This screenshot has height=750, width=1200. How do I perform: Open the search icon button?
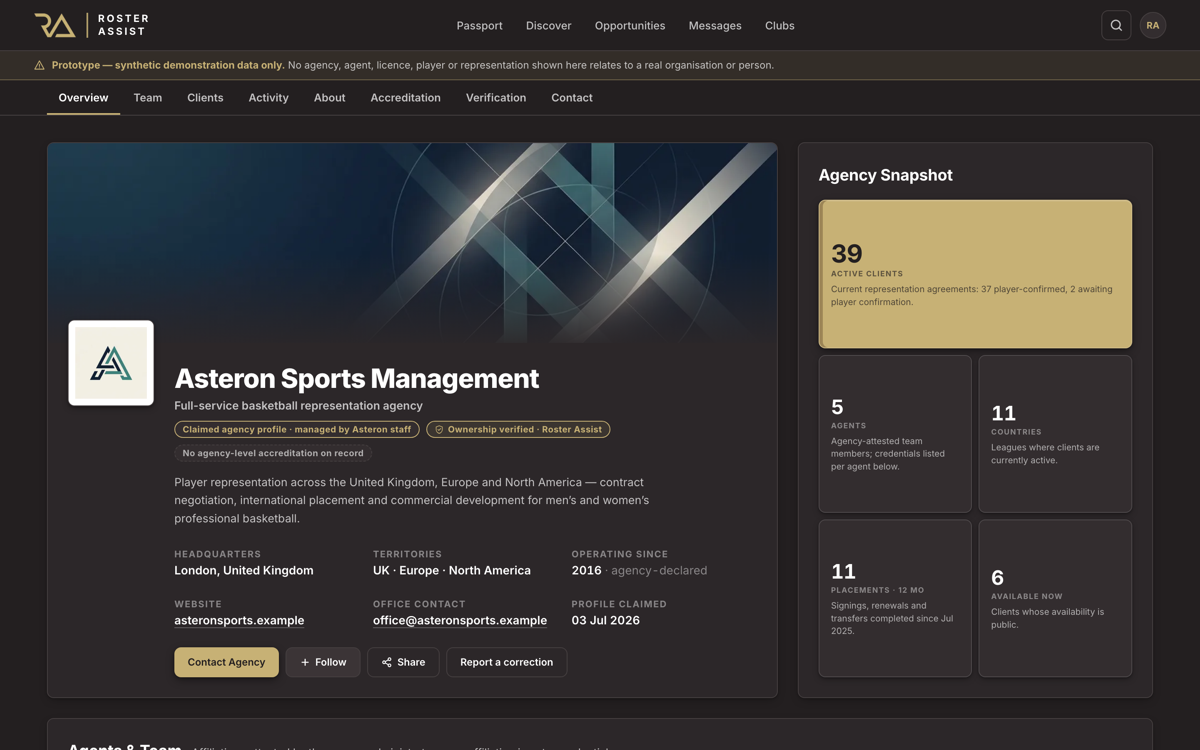1116,25
